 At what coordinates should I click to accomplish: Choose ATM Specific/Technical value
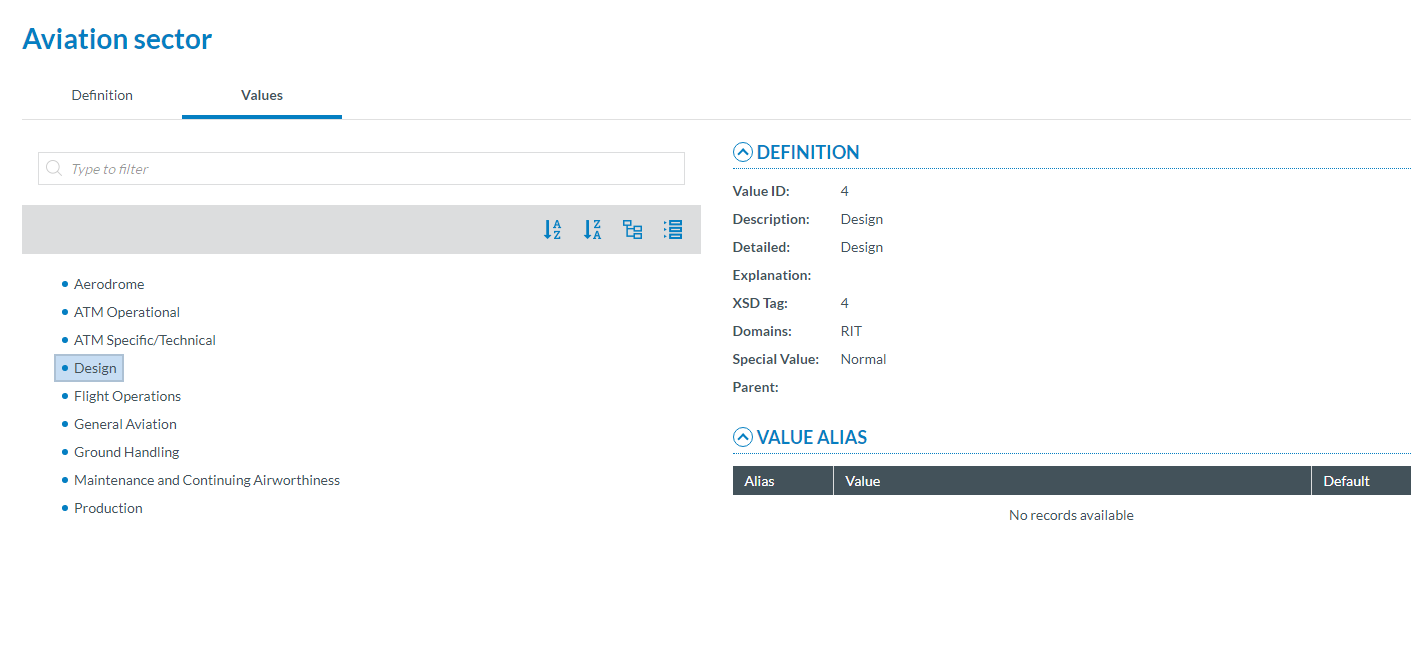(x=145, y=341)
